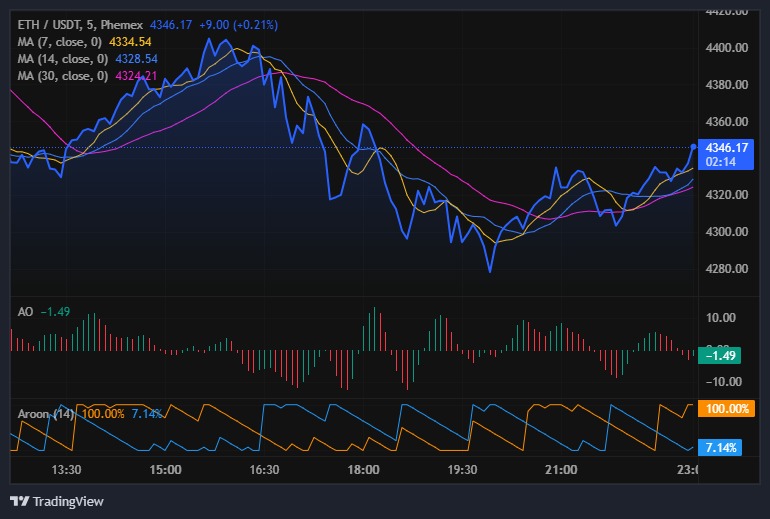Viewport: 770px width, 519px height.
Task: Click the Aroon (14) indicator legend
Action: [x=46, y=414]
